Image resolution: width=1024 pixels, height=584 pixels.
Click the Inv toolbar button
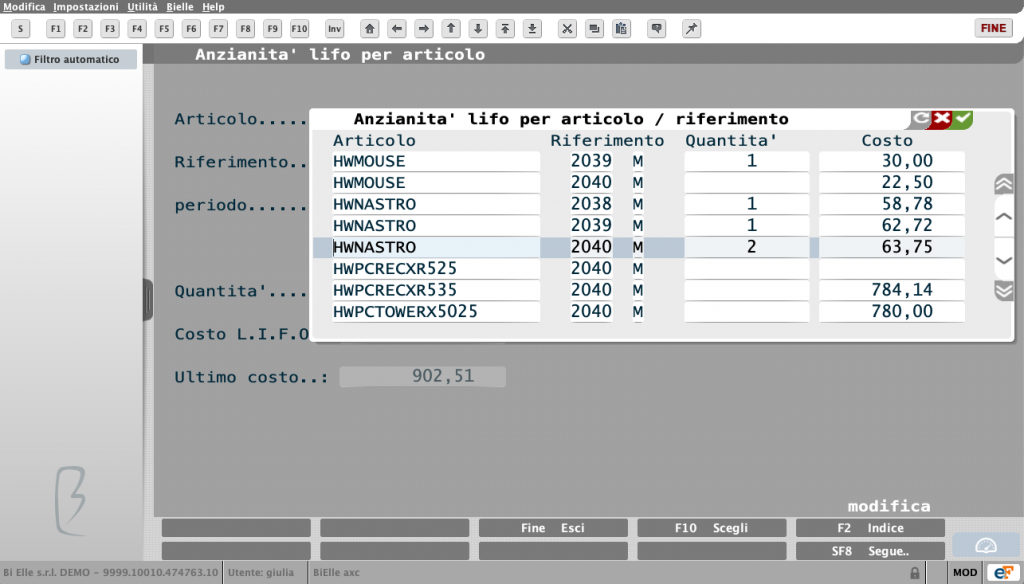tap(334, 29)
